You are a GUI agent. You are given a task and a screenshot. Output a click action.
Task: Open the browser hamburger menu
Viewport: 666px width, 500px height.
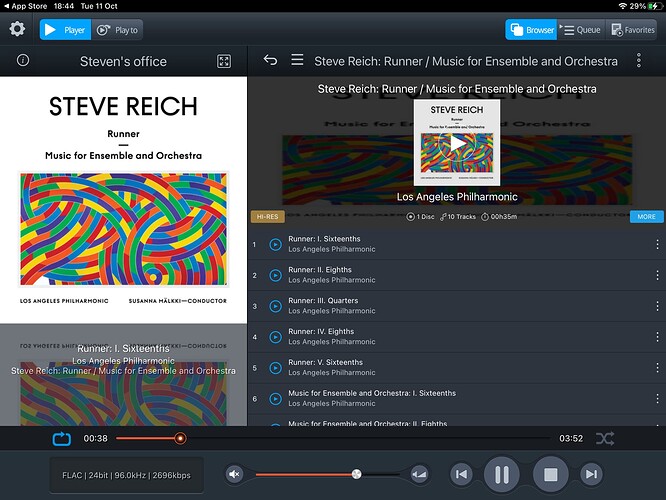pos(297,59)
